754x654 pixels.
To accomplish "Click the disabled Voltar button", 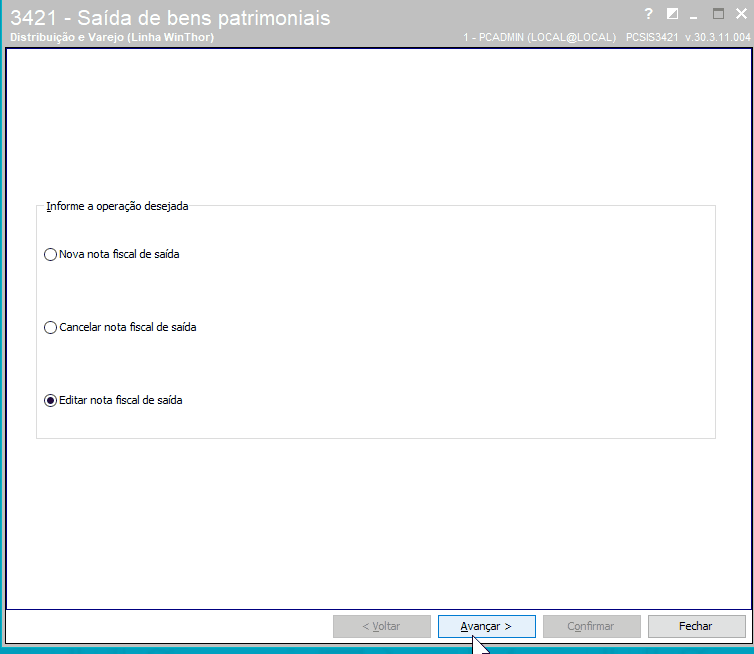I will [x=382, y=626].
